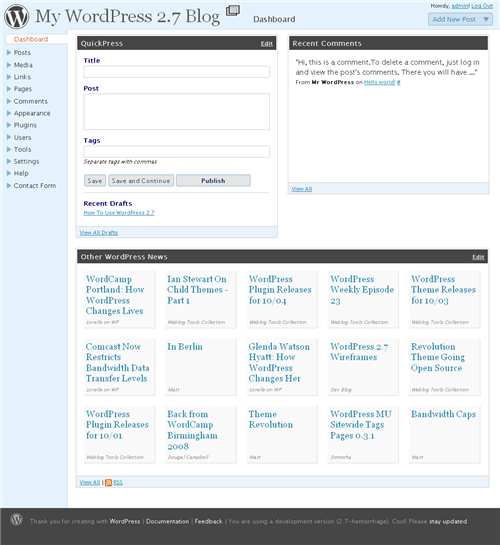The image size is (500, 545).
Task: Click the Save button in QuickPress
Action: [95, 181]
